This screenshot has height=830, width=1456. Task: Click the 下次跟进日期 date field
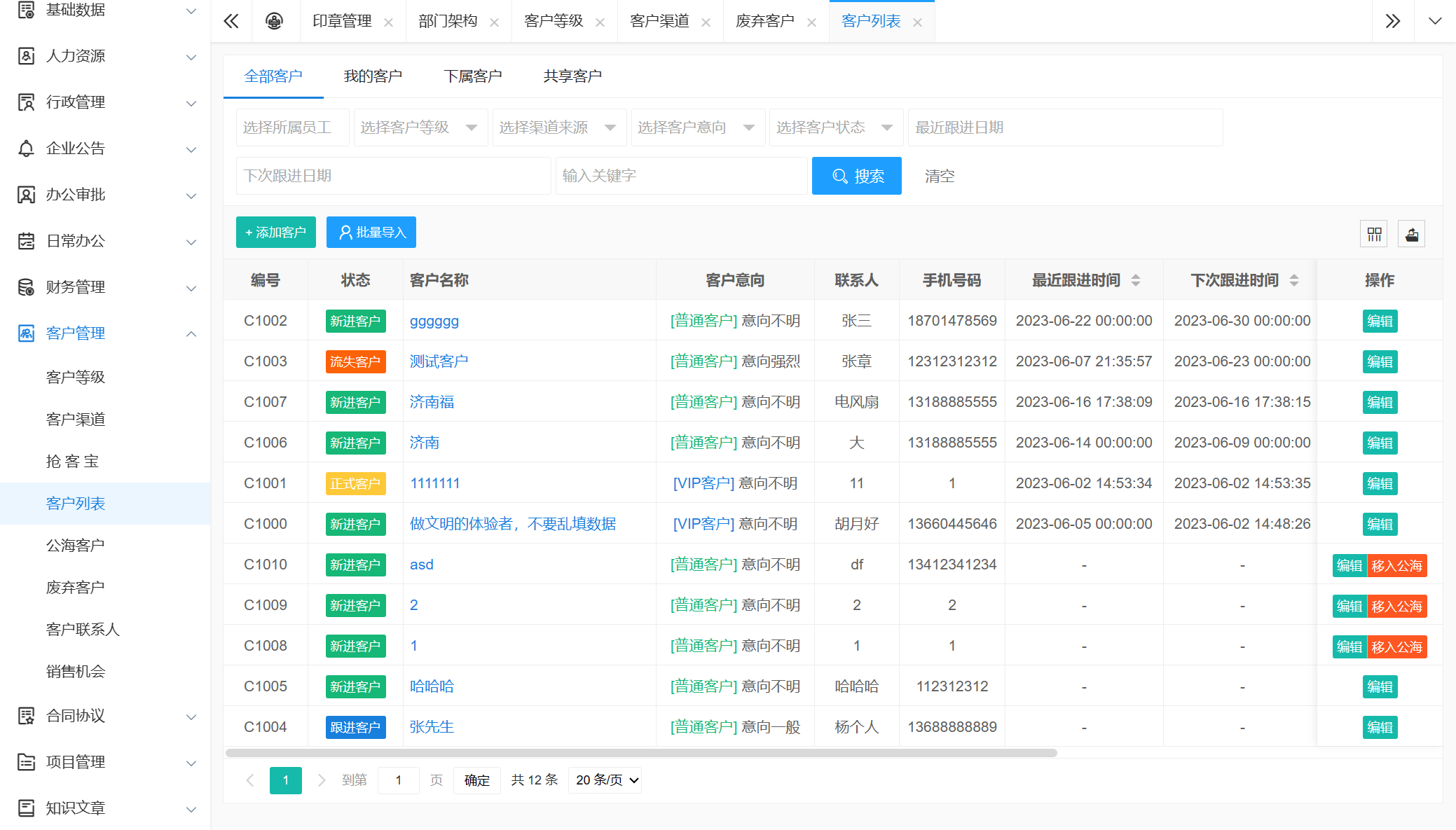(394, 176)
